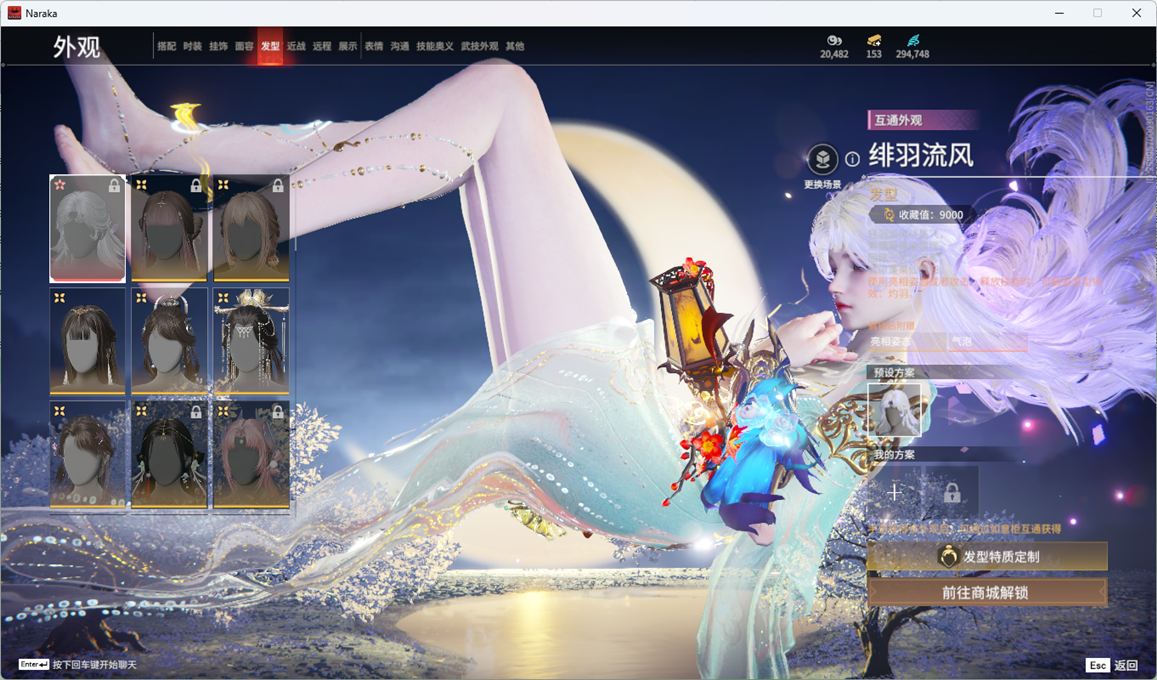The height and width of the screenshot is (680, 1157).
Task: Select the white-haired locked hairstyle thumbnail
Action: [x=87, y=229]
